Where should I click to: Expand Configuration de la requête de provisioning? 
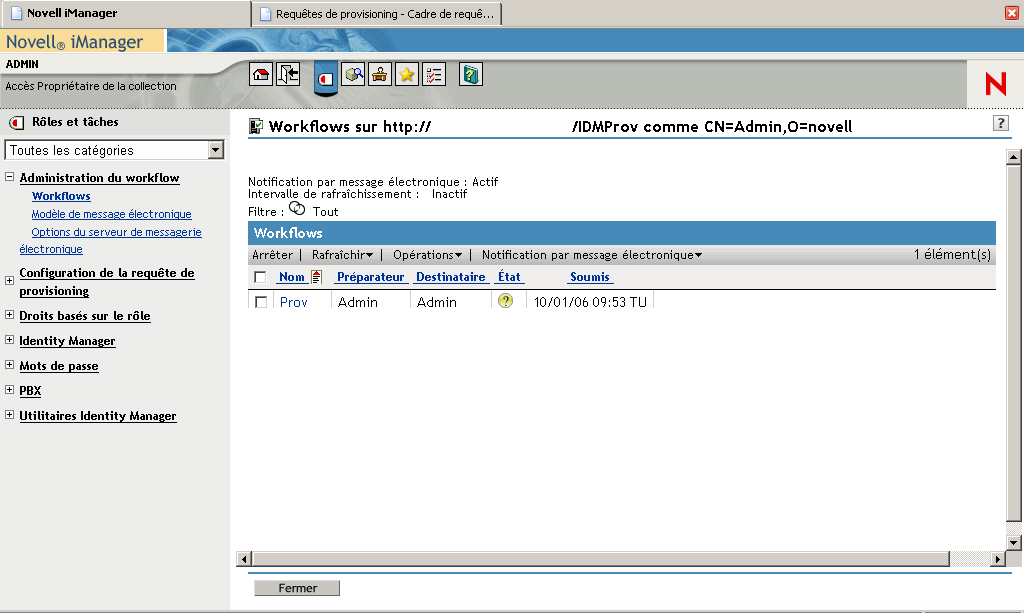pos(9,281)
